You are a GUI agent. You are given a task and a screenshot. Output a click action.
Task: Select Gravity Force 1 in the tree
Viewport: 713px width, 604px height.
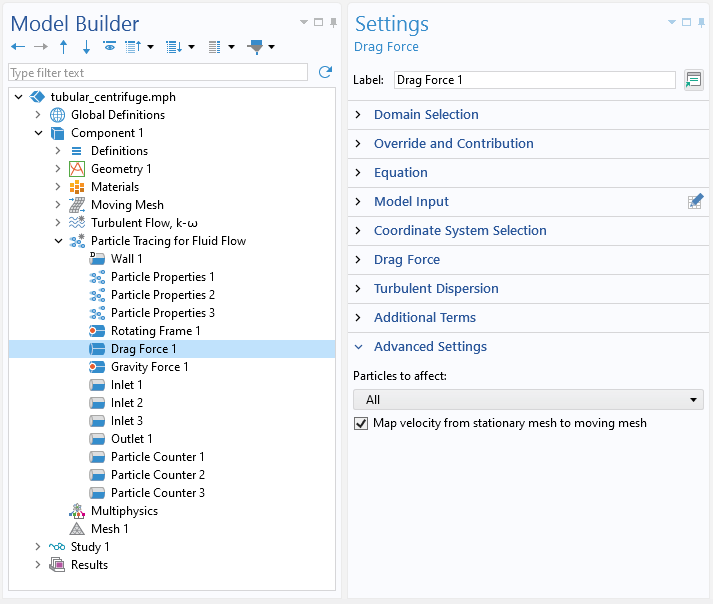pyautogui.click(x=150, y=367)
